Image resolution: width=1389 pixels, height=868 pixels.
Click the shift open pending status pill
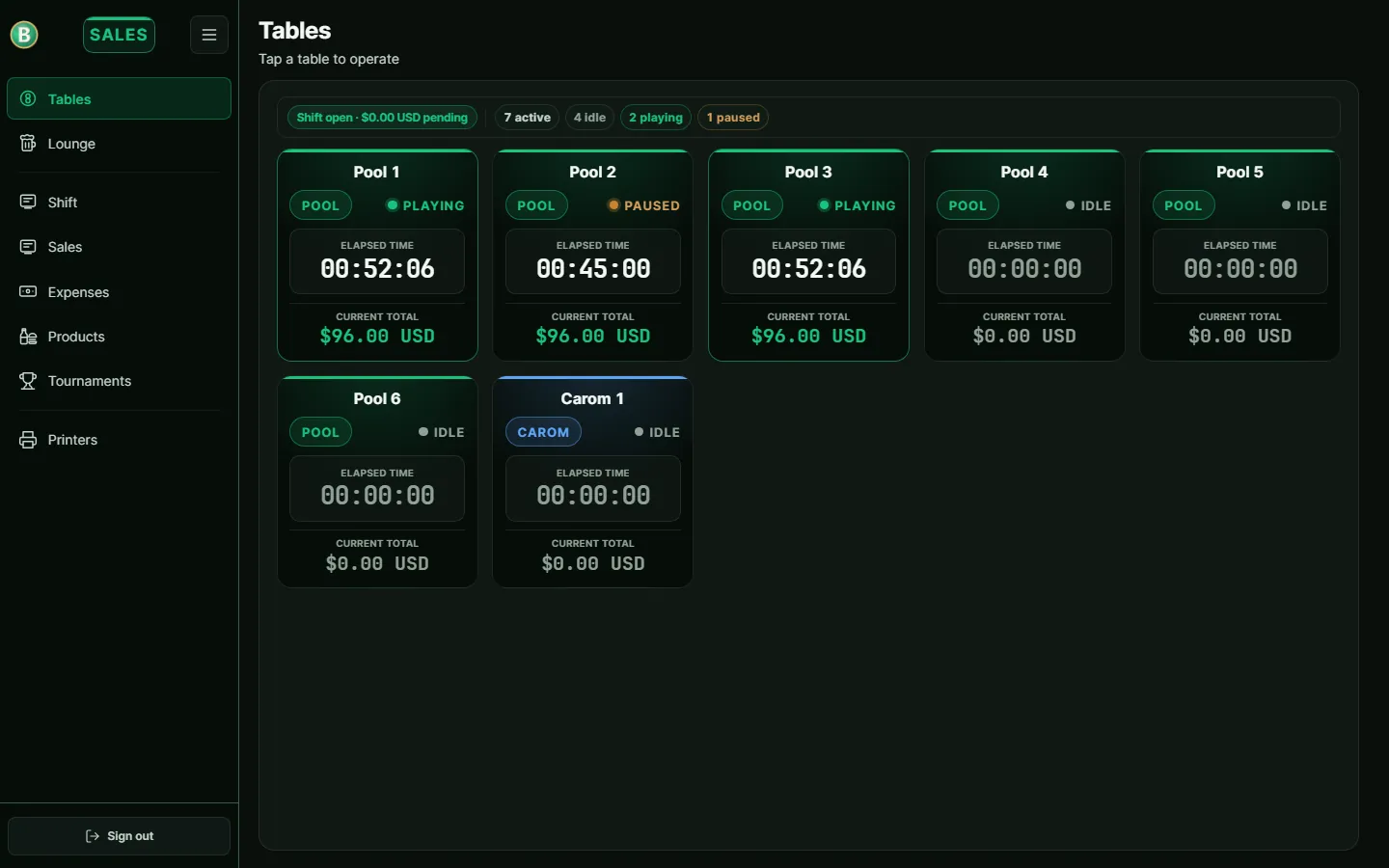(x=382, y=118)
